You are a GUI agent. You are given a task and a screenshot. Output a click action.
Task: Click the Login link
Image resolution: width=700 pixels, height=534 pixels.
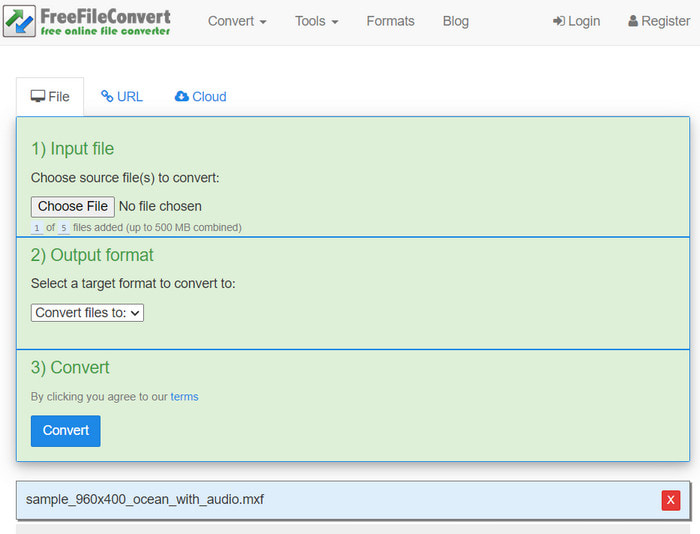click(576, 21)
